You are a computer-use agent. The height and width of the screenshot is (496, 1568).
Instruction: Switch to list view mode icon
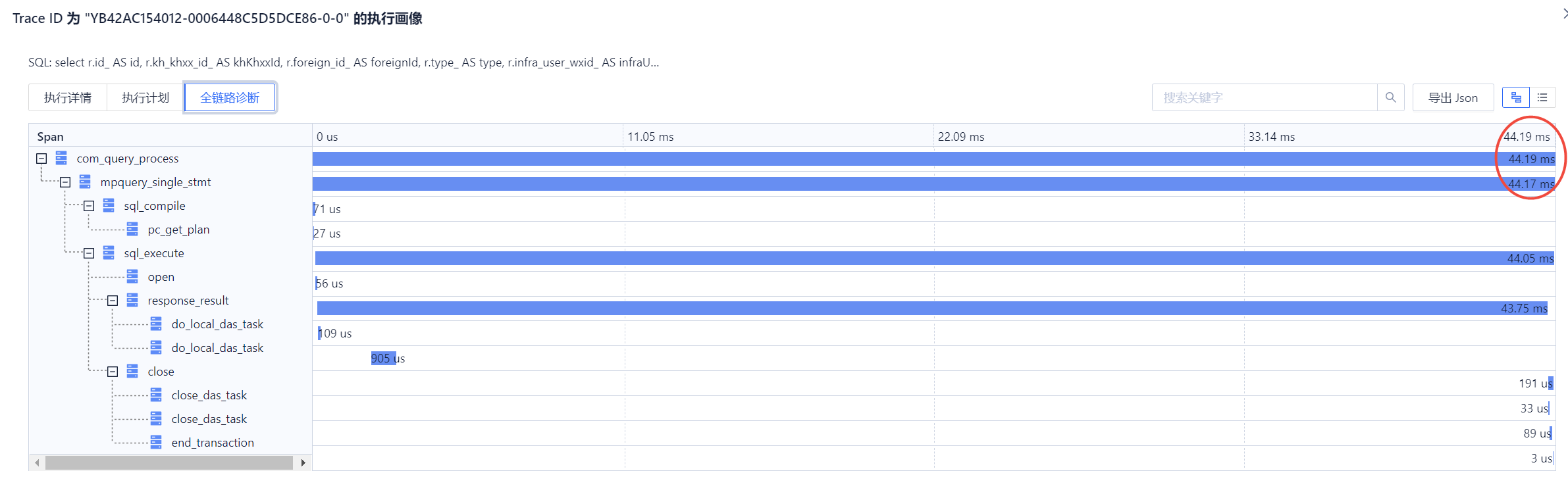pos(1542,97)
